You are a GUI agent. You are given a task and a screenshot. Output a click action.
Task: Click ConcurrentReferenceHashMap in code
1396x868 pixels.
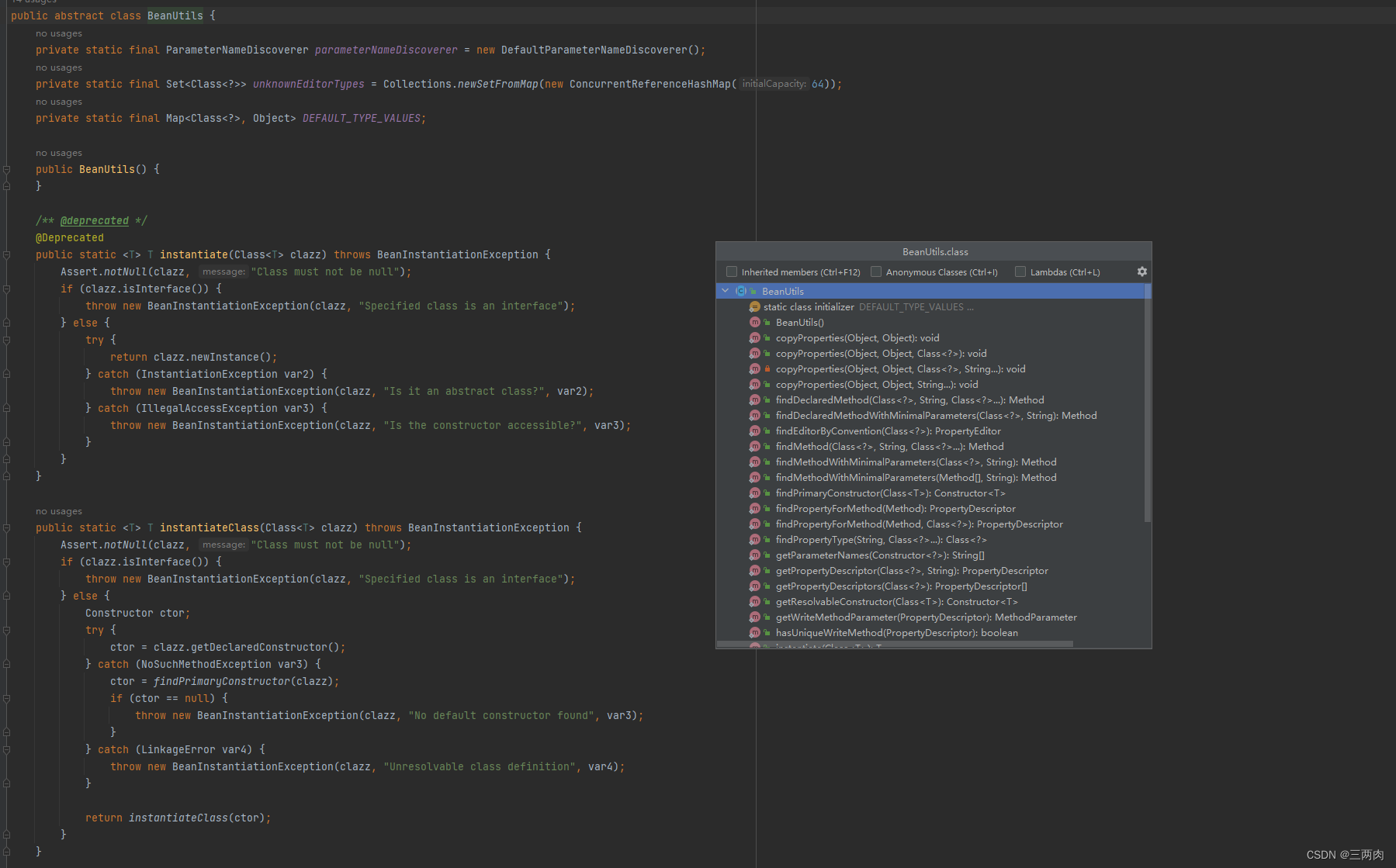pos(650,84)
